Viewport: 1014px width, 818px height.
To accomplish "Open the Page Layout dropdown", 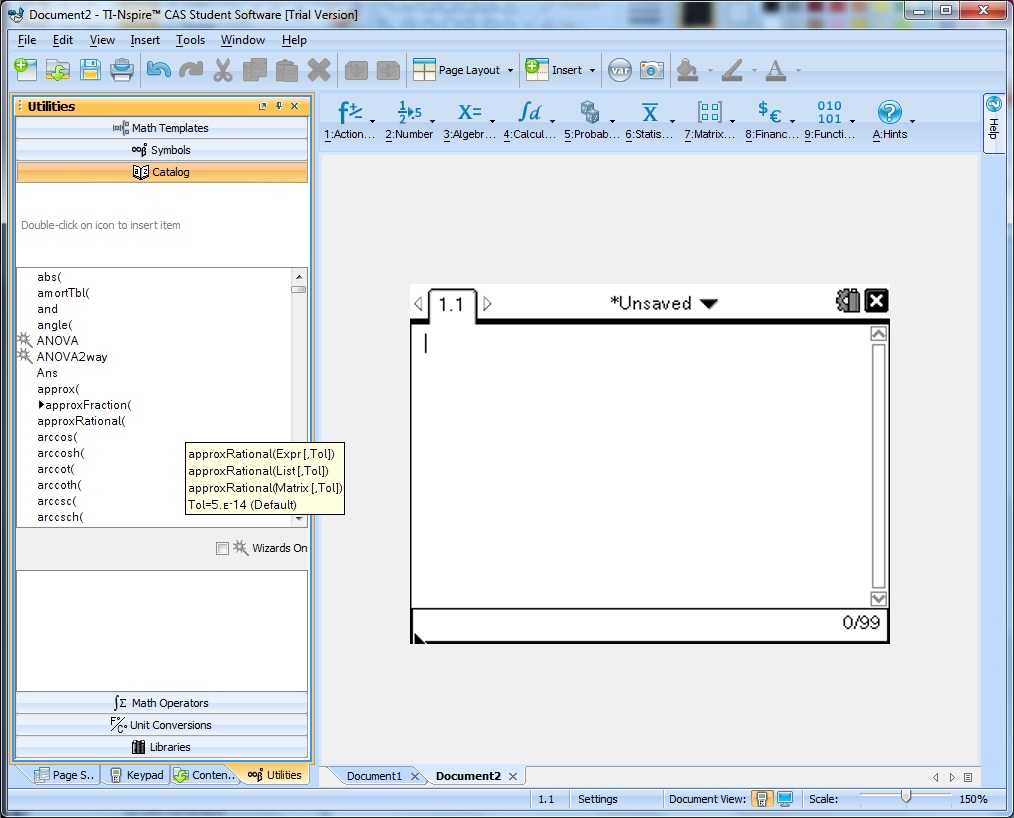I will pyautogui.click(x=464, y=70).
